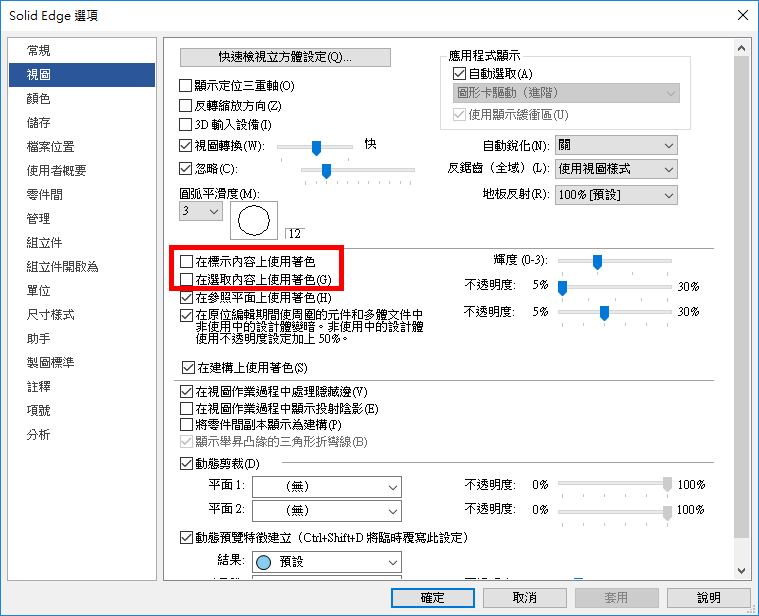Screen dimensions: 759x616
Task: Open 快速檢視立方體設定 dialog button
Action: [285, 57]
